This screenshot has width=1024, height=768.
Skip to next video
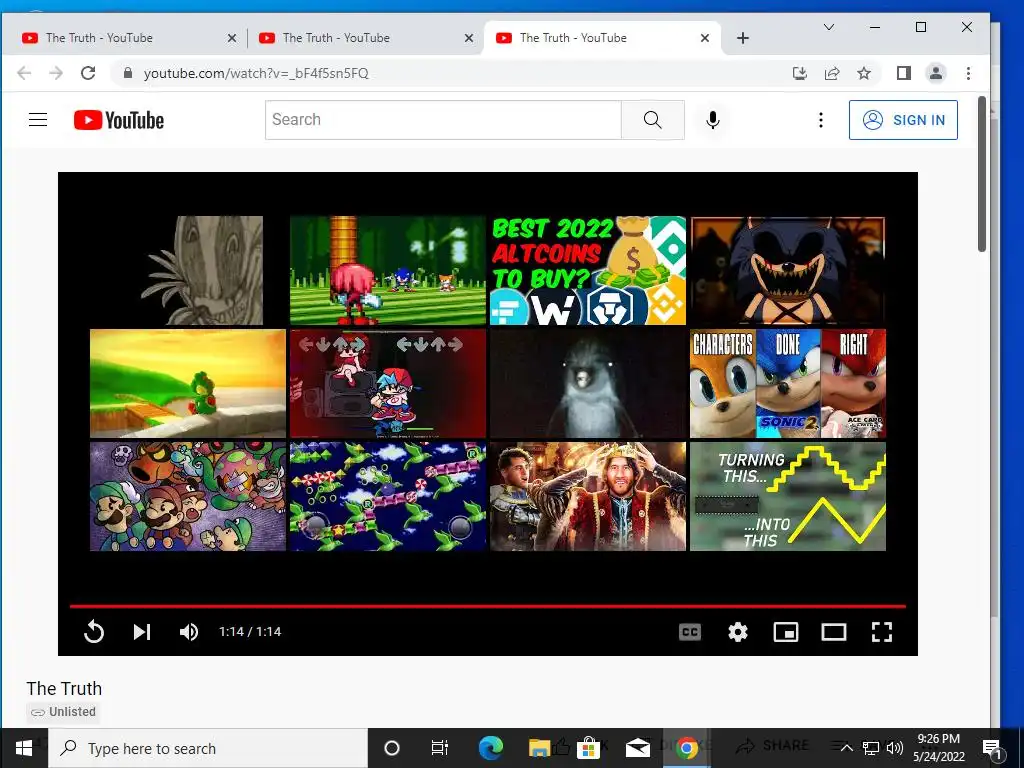click(142, 632)
